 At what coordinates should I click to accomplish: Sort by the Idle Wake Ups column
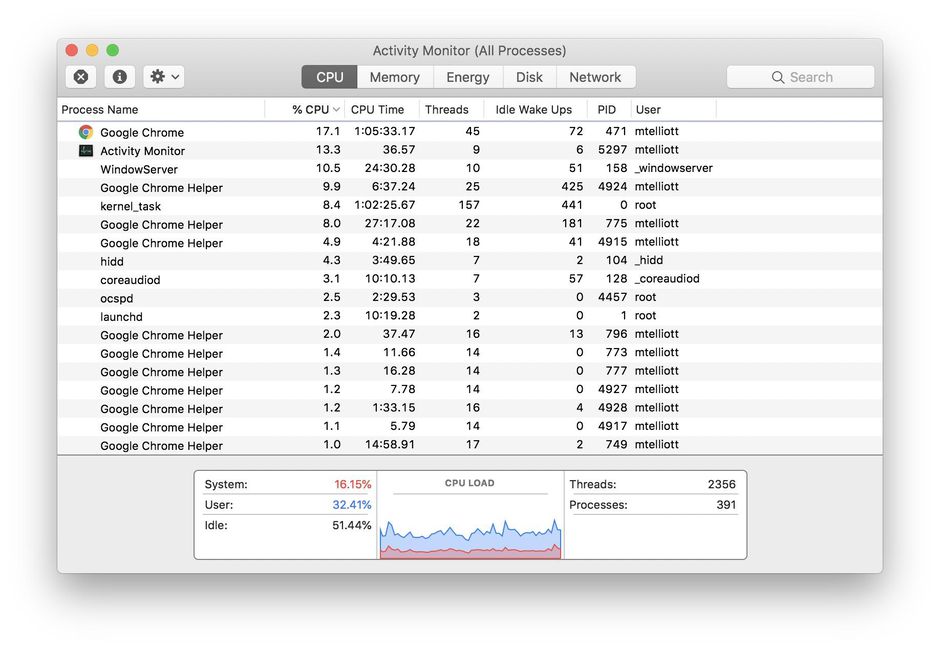tap(535, 110)
